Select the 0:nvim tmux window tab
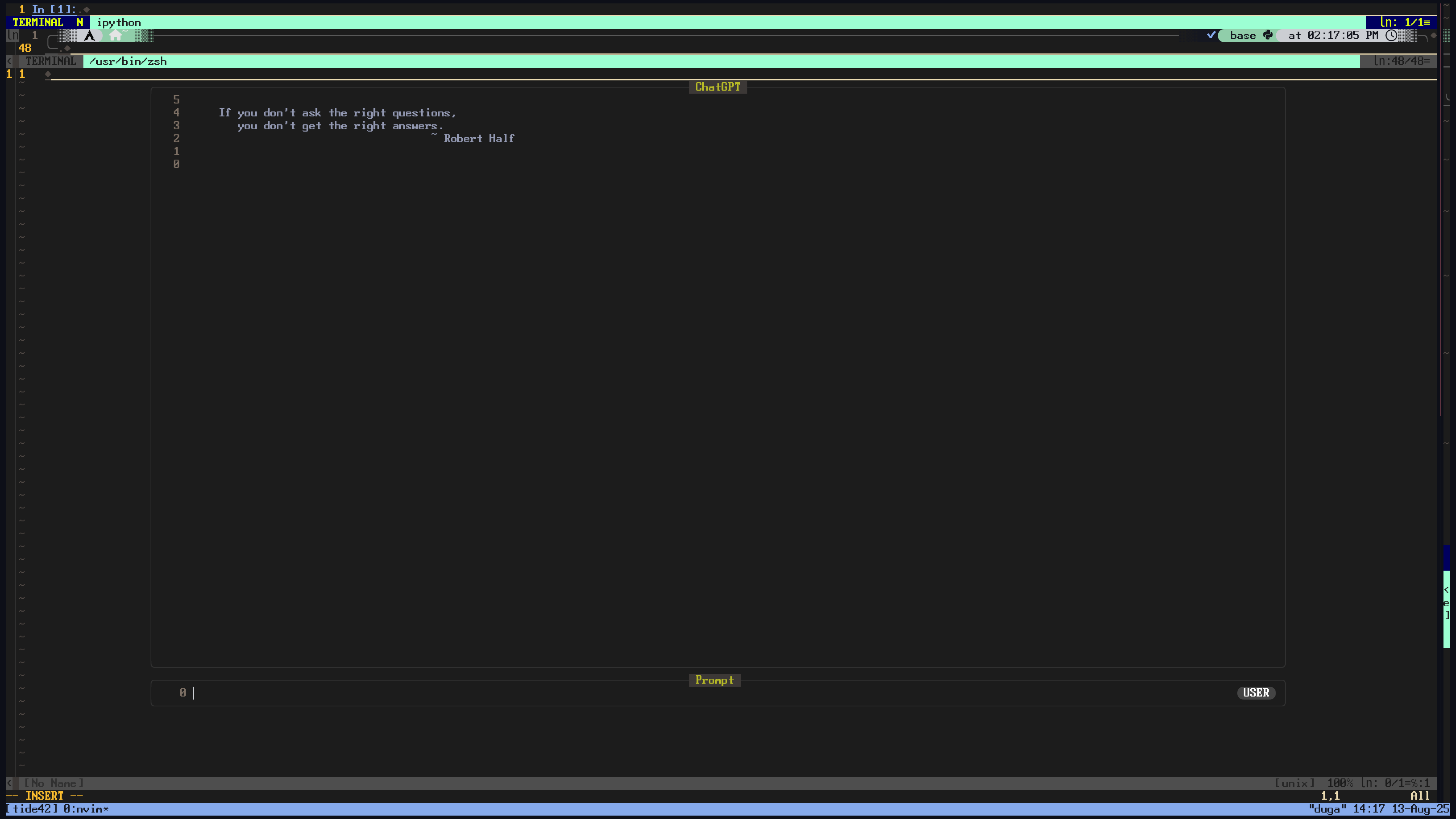This screenshot has height=819, width=1456. point(85,809)
